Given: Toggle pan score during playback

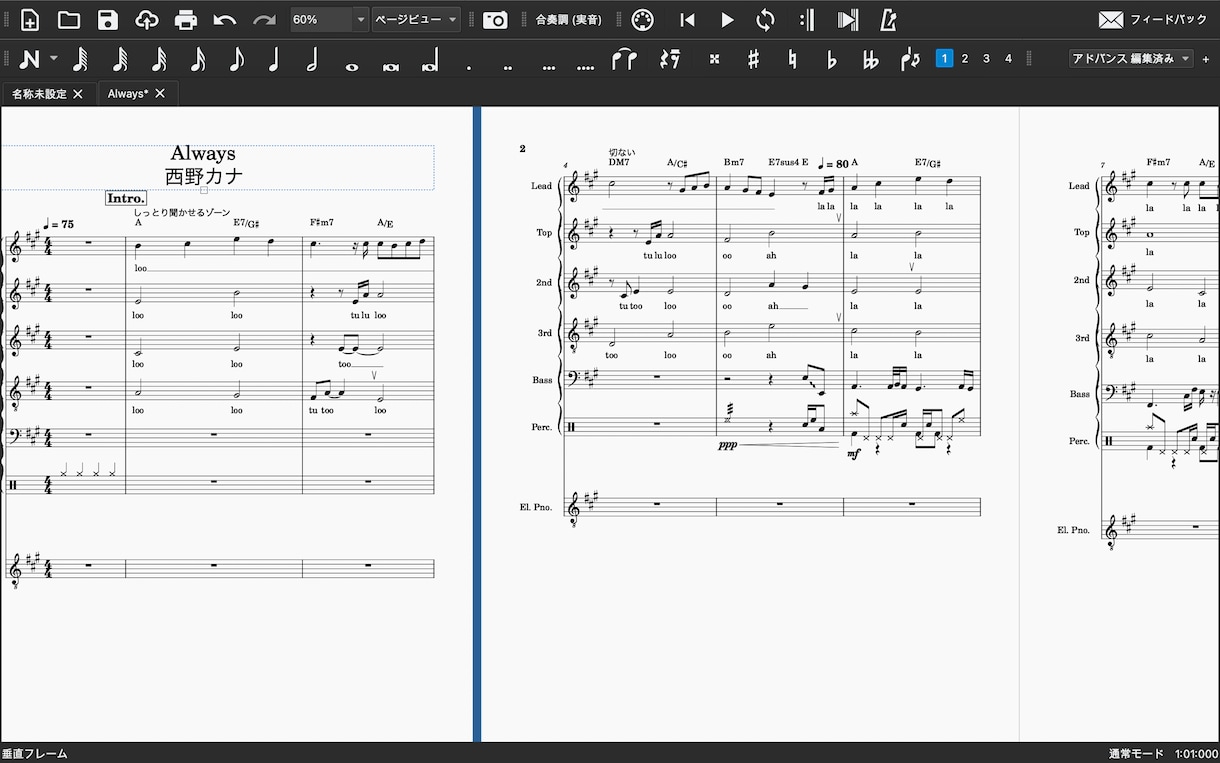Looking at the screenshot, I should (848, 20).
